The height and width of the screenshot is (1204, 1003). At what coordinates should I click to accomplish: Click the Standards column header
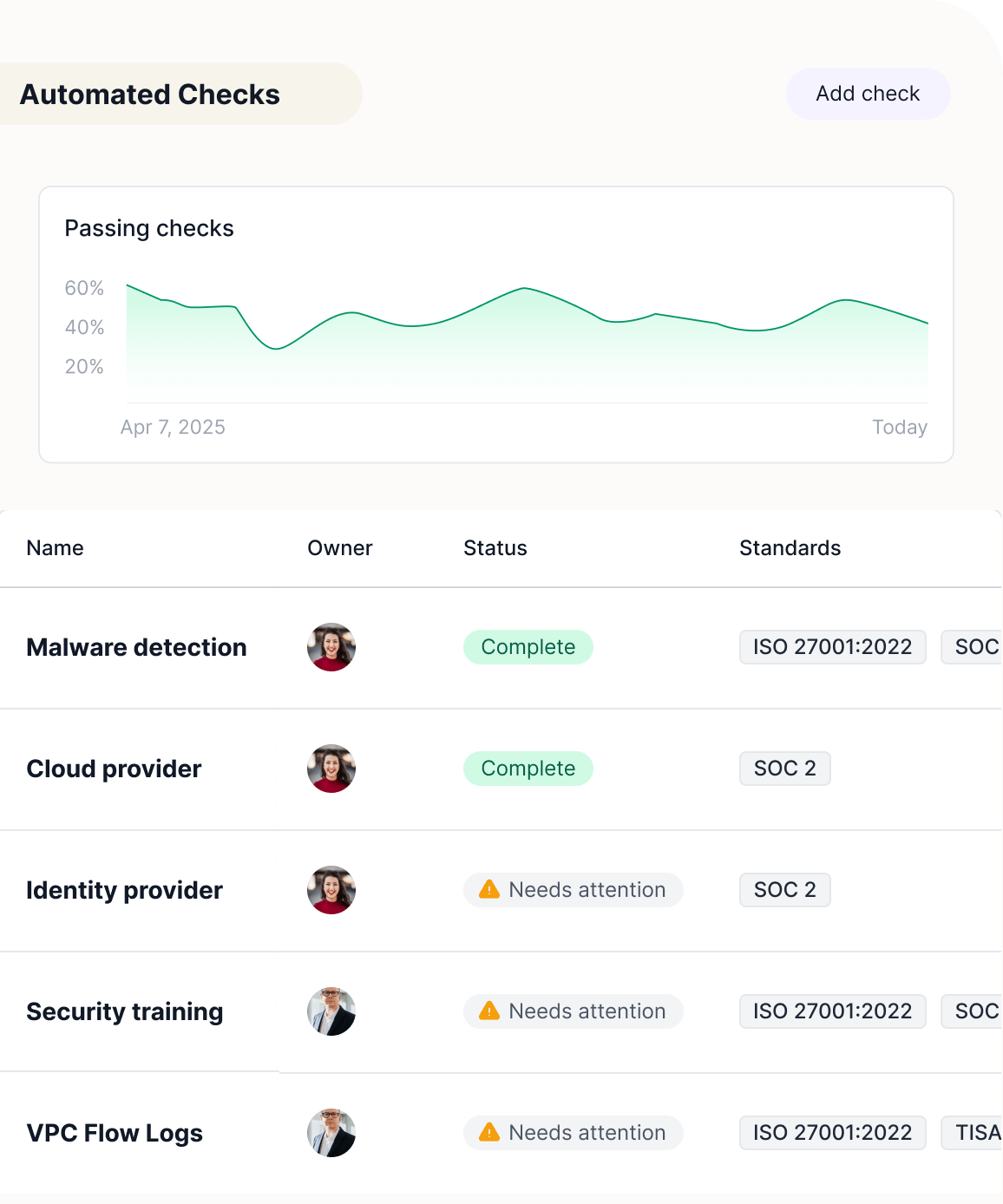(x=790, y=548)
